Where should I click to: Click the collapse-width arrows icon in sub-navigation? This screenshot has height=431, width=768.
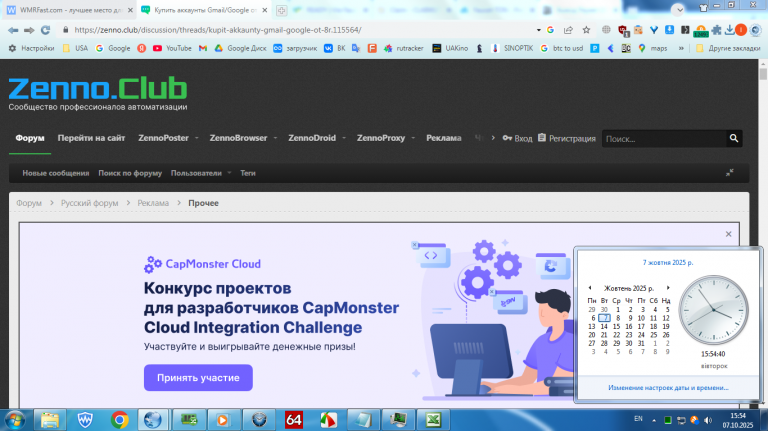pyautogui.click(x=729, y=173)
